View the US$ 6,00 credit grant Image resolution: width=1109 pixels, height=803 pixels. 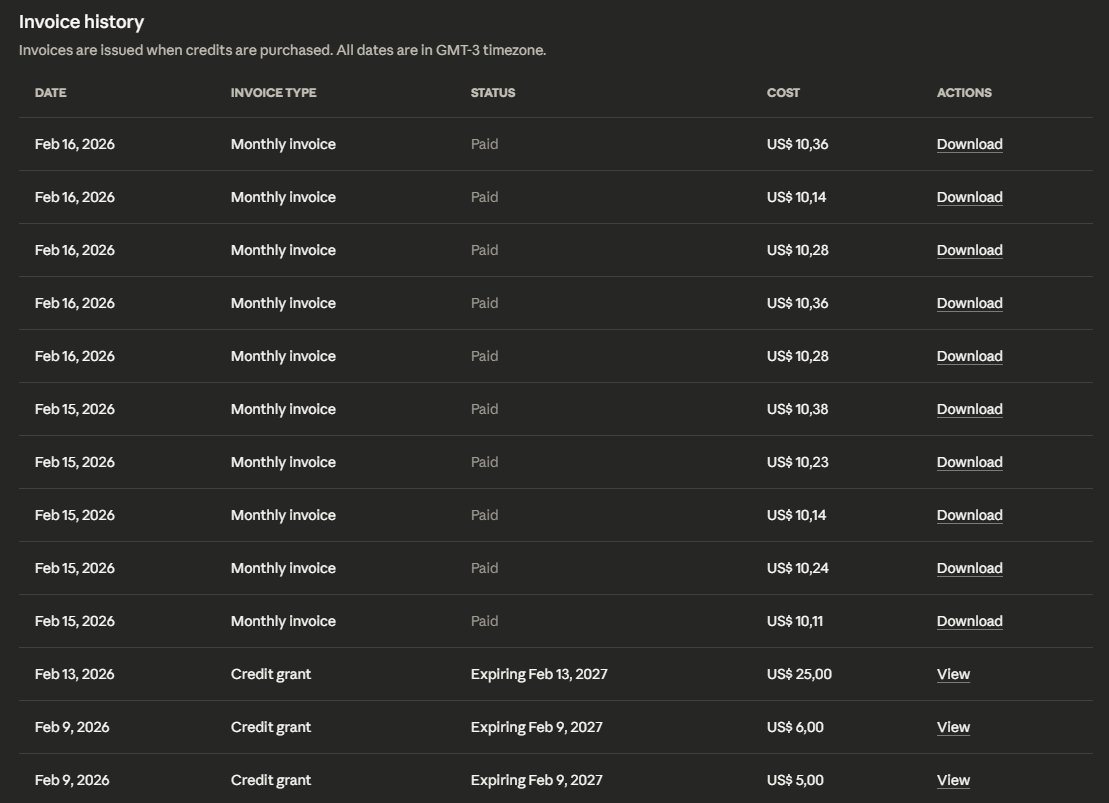pos(953,727)
